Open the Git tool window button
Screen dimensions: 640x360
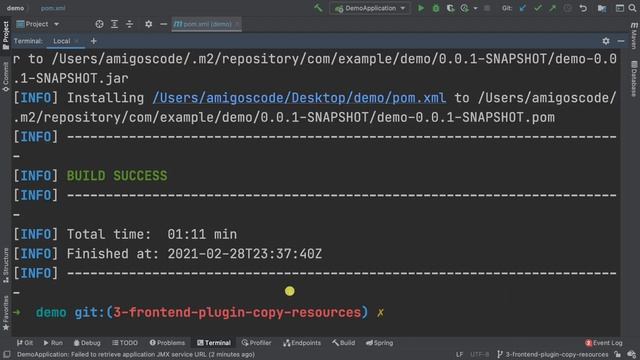[x=25, y=343]
